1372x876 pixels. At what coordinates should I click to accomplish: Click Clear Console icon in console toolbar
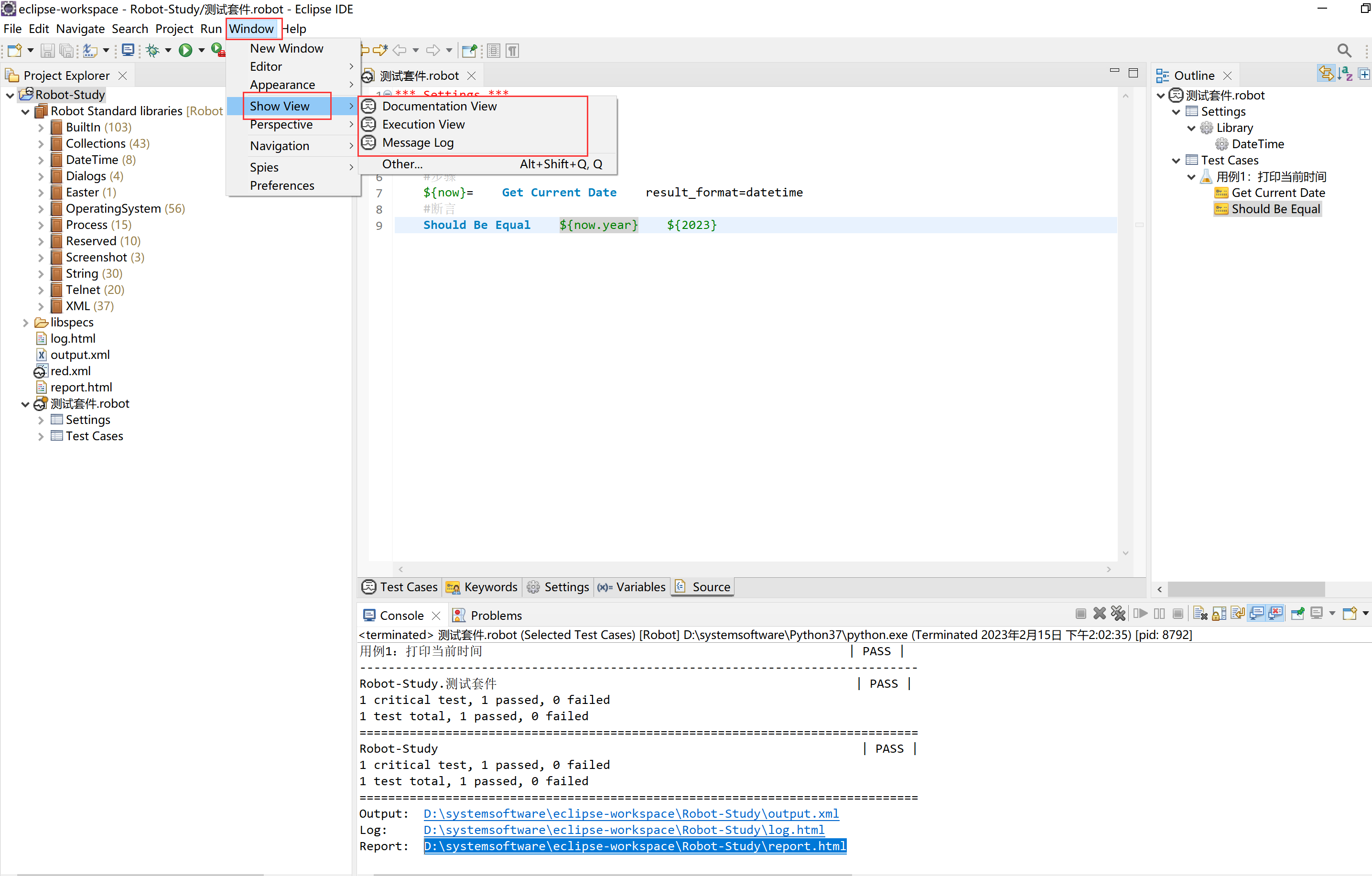point(1200,613)
